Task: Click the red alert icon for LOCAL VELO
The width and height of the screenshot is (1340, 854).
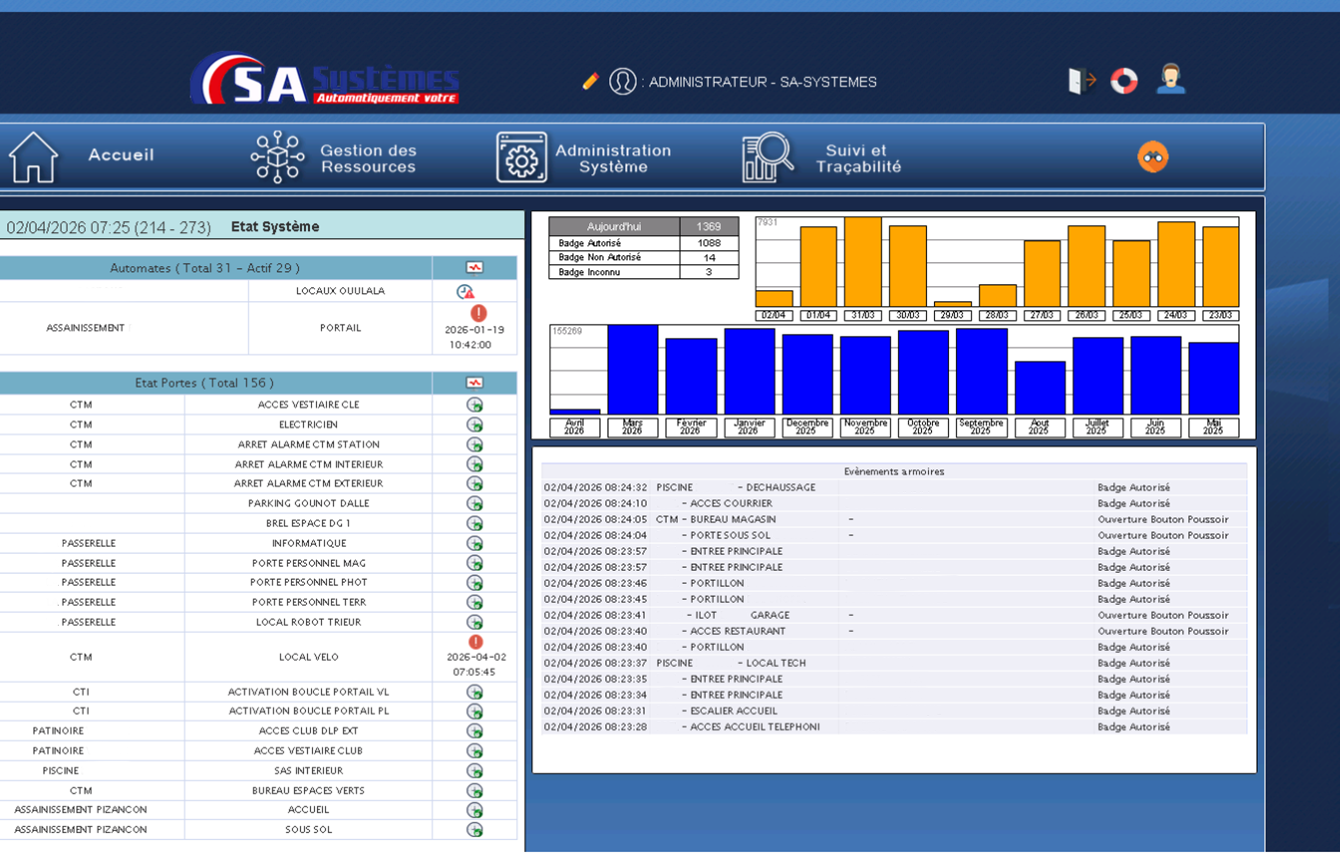Action: tap(475, 642)
